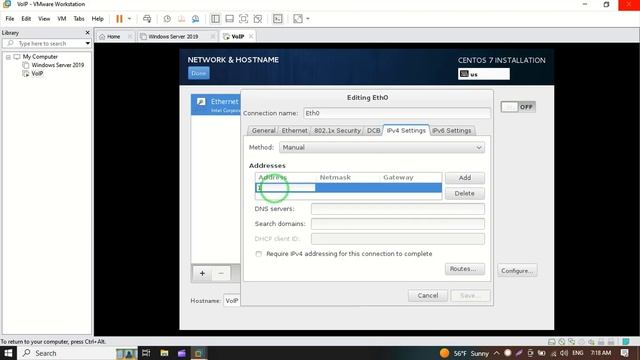Add a network device with plus button
This screenshot has width=640, height=360.
point(202,273)
